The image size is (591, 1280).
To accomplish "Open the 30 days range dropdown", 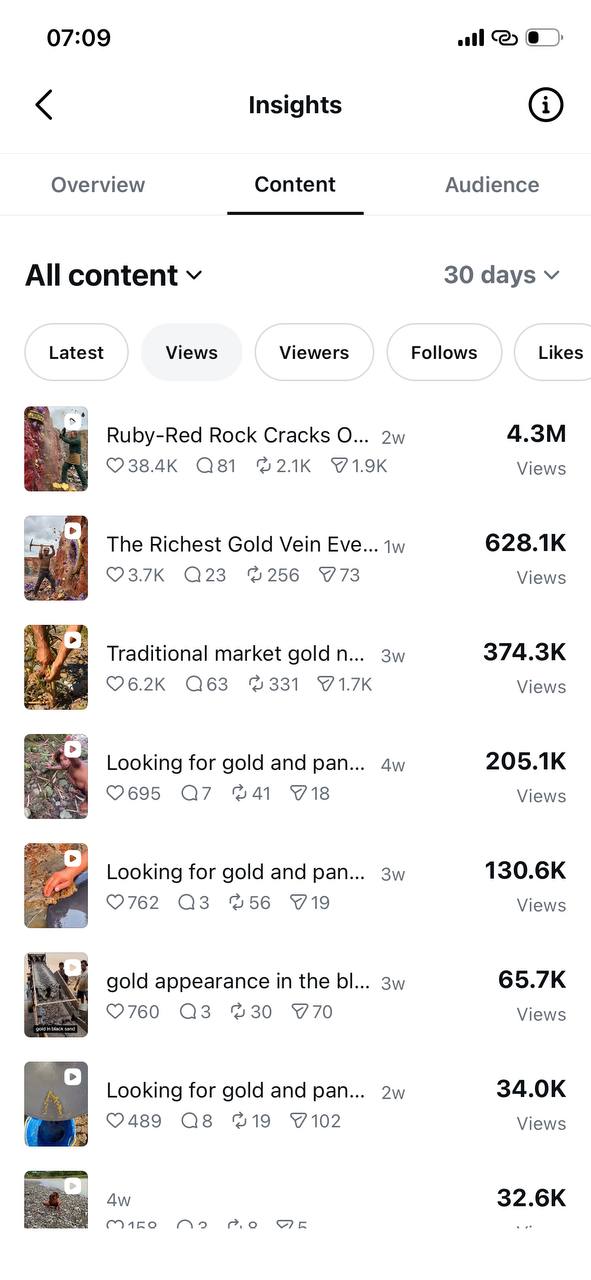I will point(501,275).
